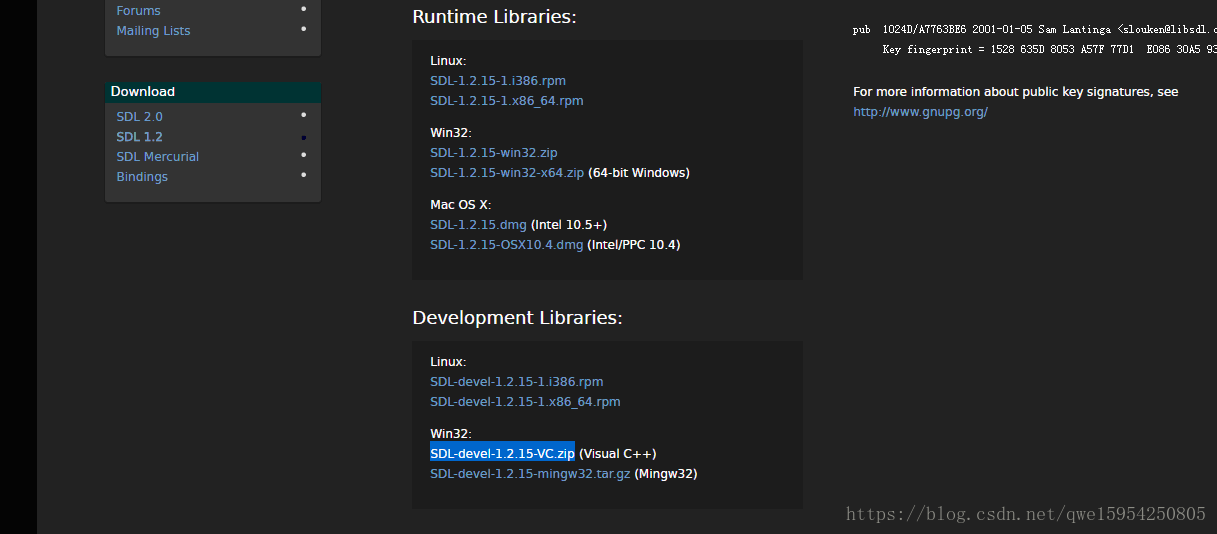Viewport: 1217px width, 534px height.
Task: Open the Bindings sidebar link
Action: pyautogui.click(x=142, y=177)
